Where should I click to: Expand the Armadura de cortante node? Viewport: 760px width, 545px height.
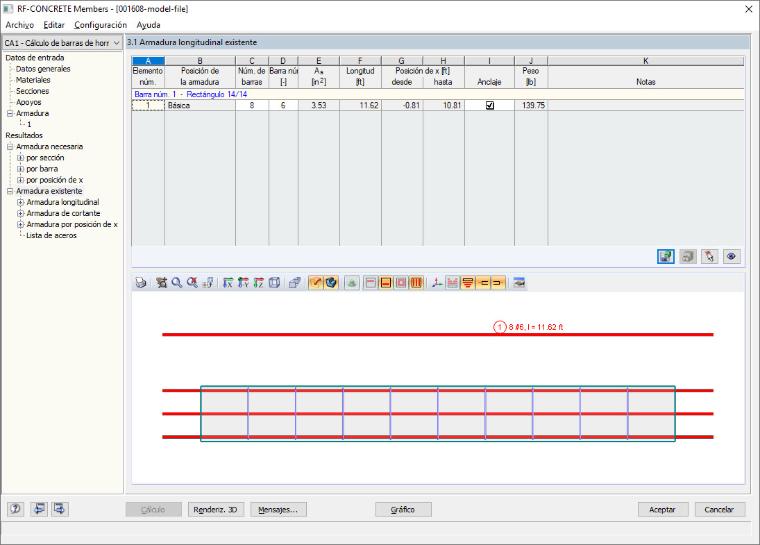coord(20,213)
